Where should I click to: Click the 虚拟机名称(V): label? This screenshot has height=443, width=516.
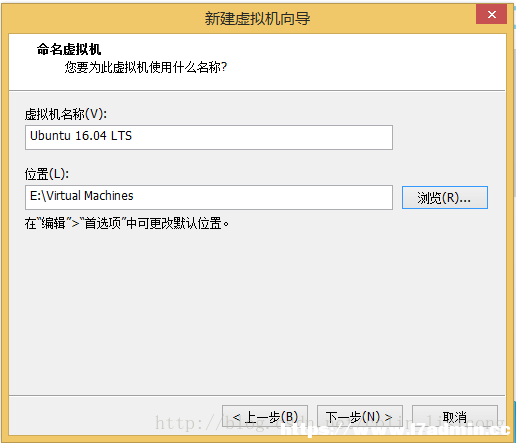click(66, 114)
